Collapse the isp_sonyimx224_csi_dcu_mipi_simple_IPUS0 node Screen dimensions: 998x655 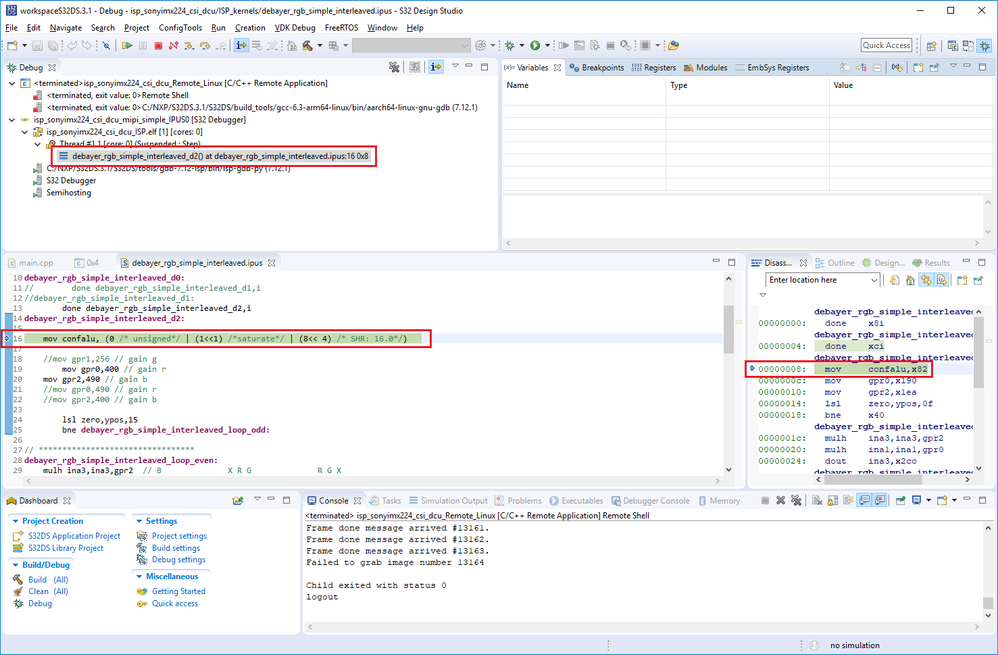coord(11,120)
